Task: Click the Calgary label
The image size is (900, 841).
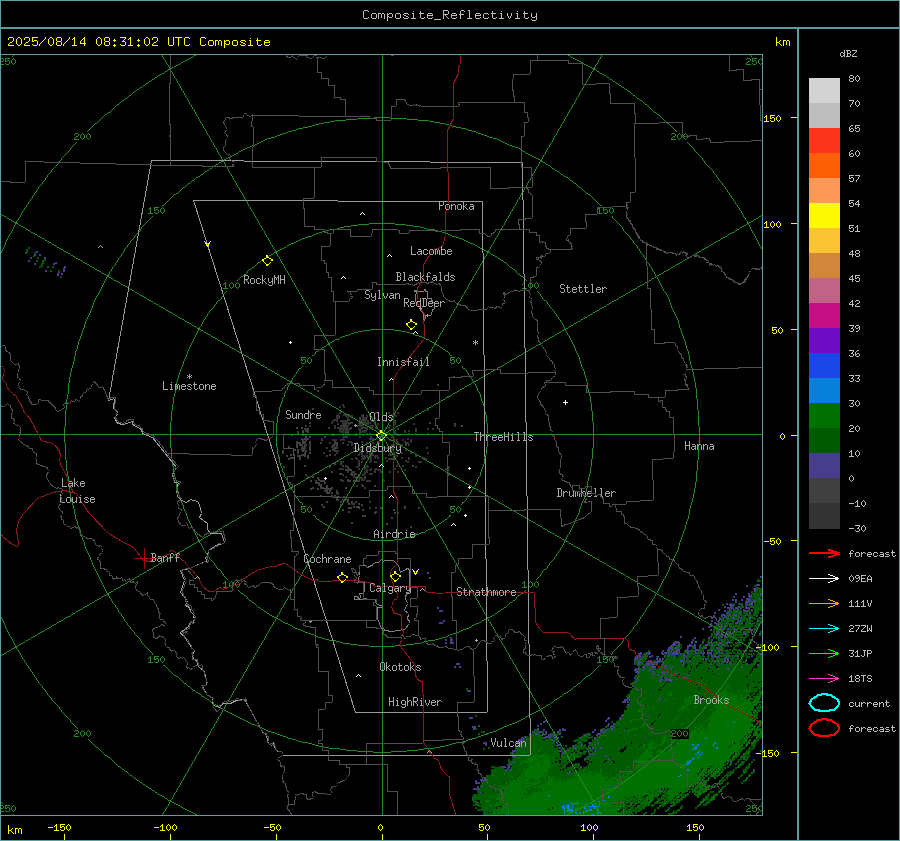Action: point(390,588)
